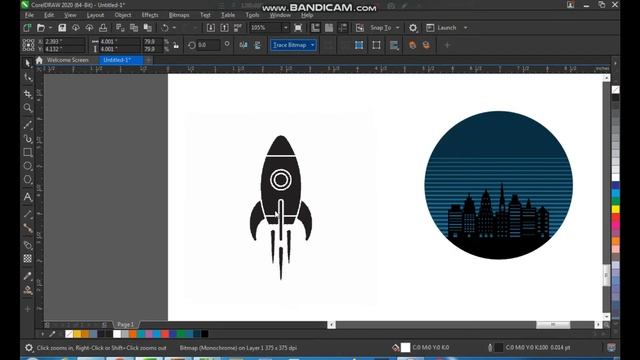
Task: Click the no-color swatch in the bottom palette
Action: coord(69,334)
